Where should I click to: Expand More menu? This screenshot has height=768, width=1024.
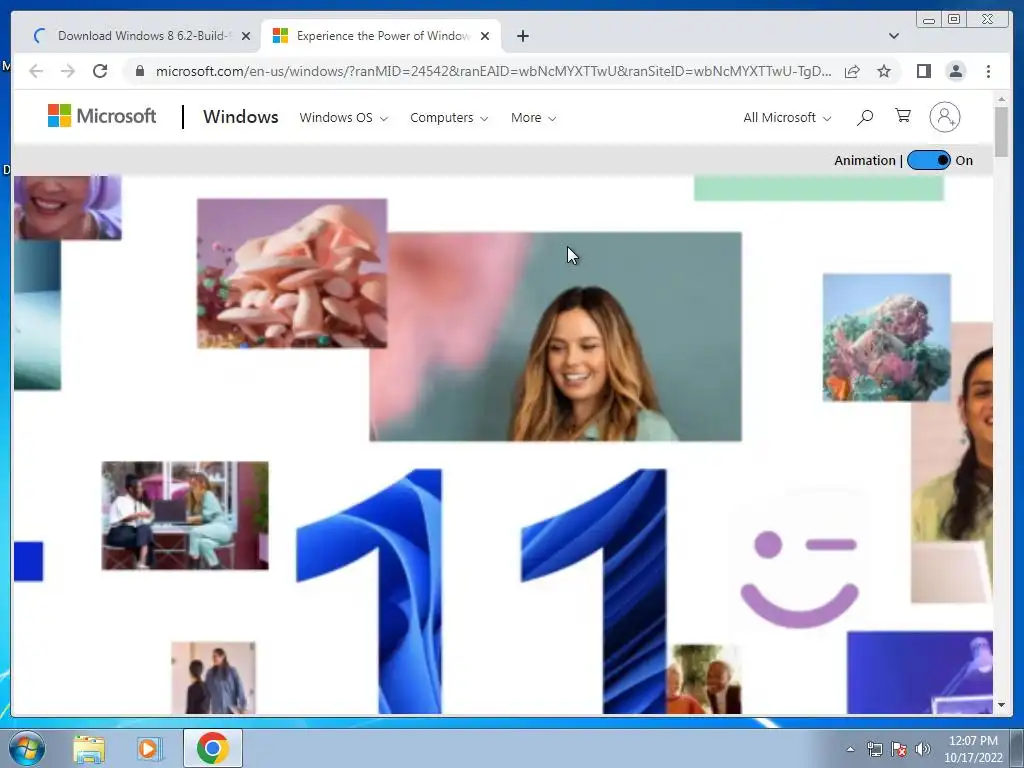[x=533, y=118]
